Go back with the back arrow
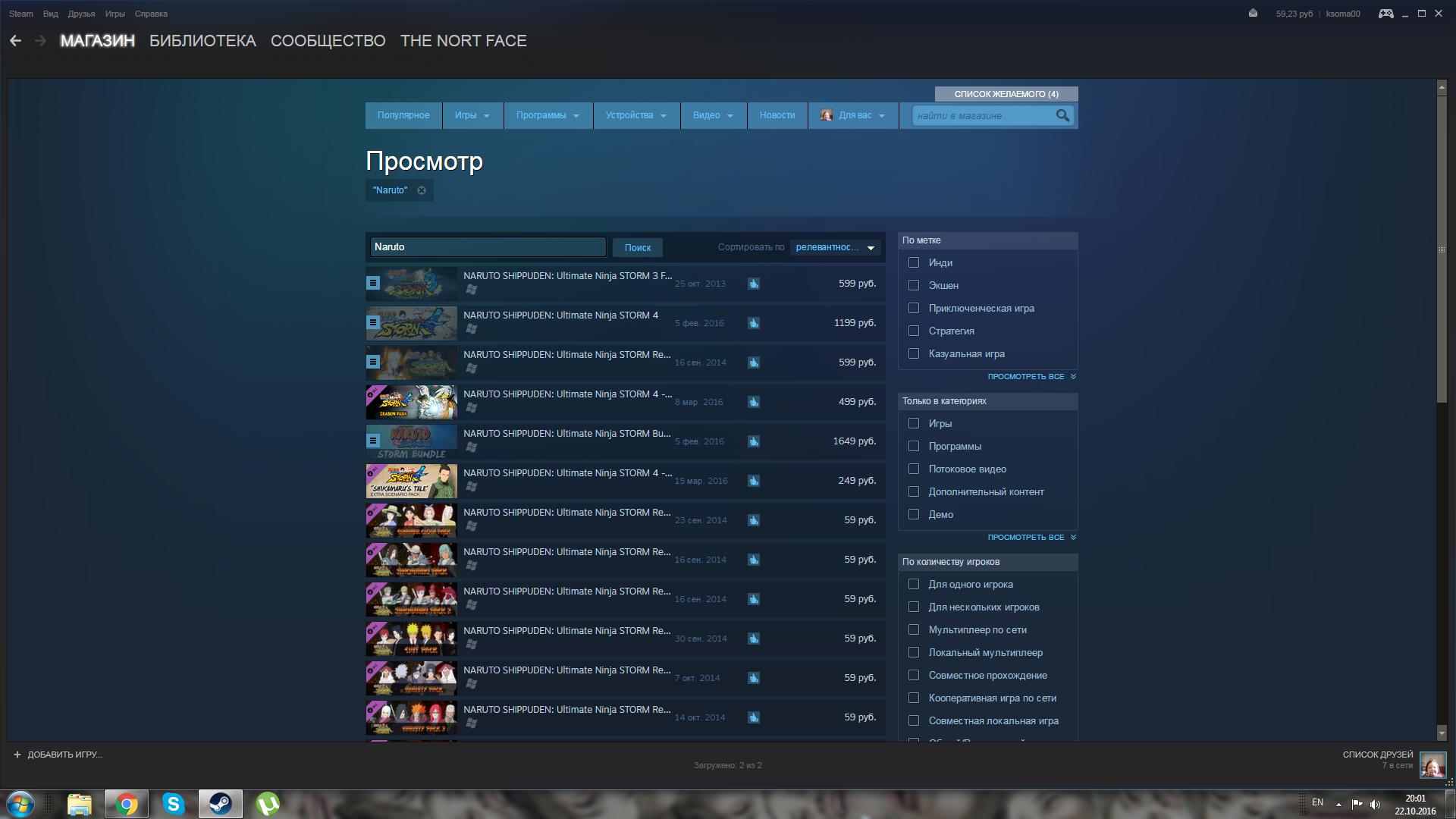The height and width of the screenshot is (819, 1456). 15,41
